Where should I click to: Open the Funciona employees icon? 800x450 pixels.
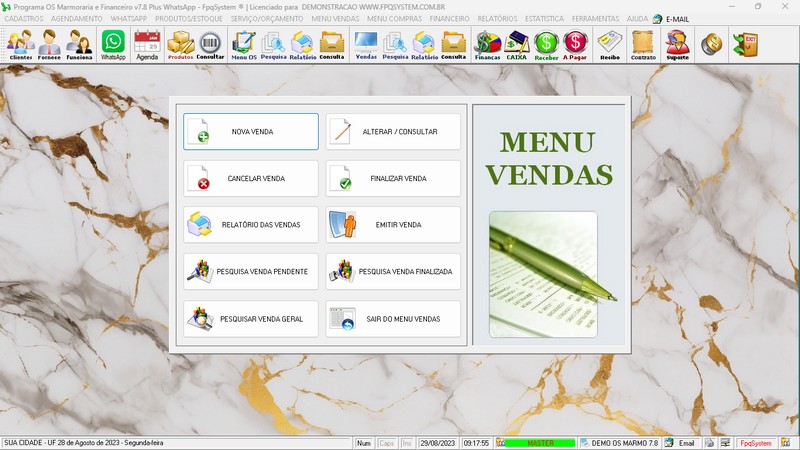pos(80,45)
